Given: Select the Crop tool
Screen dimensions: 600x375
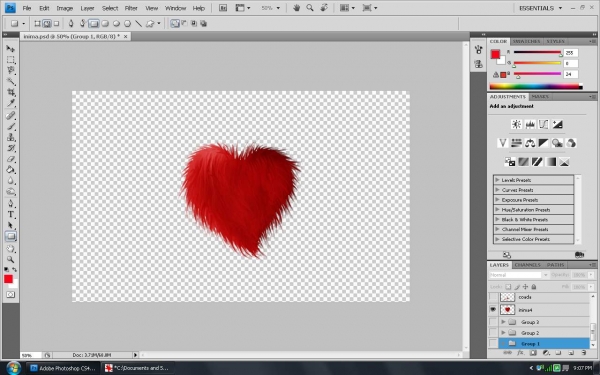Looking at the screenshot, I should [x=11, y=92].
